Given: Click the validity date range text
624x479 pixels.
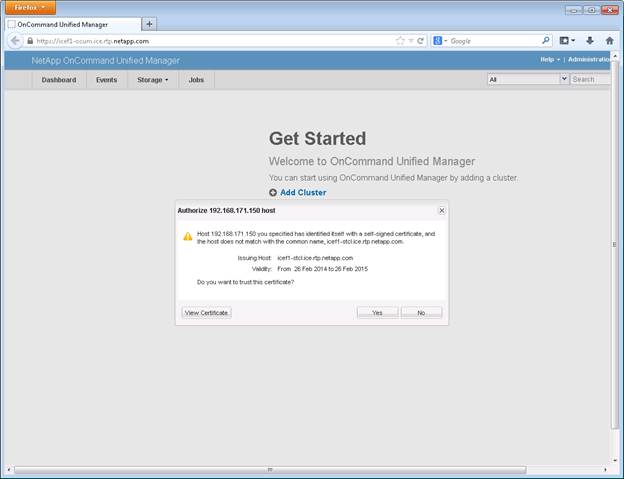Looking at the screenshot, I should pos(322,269).
